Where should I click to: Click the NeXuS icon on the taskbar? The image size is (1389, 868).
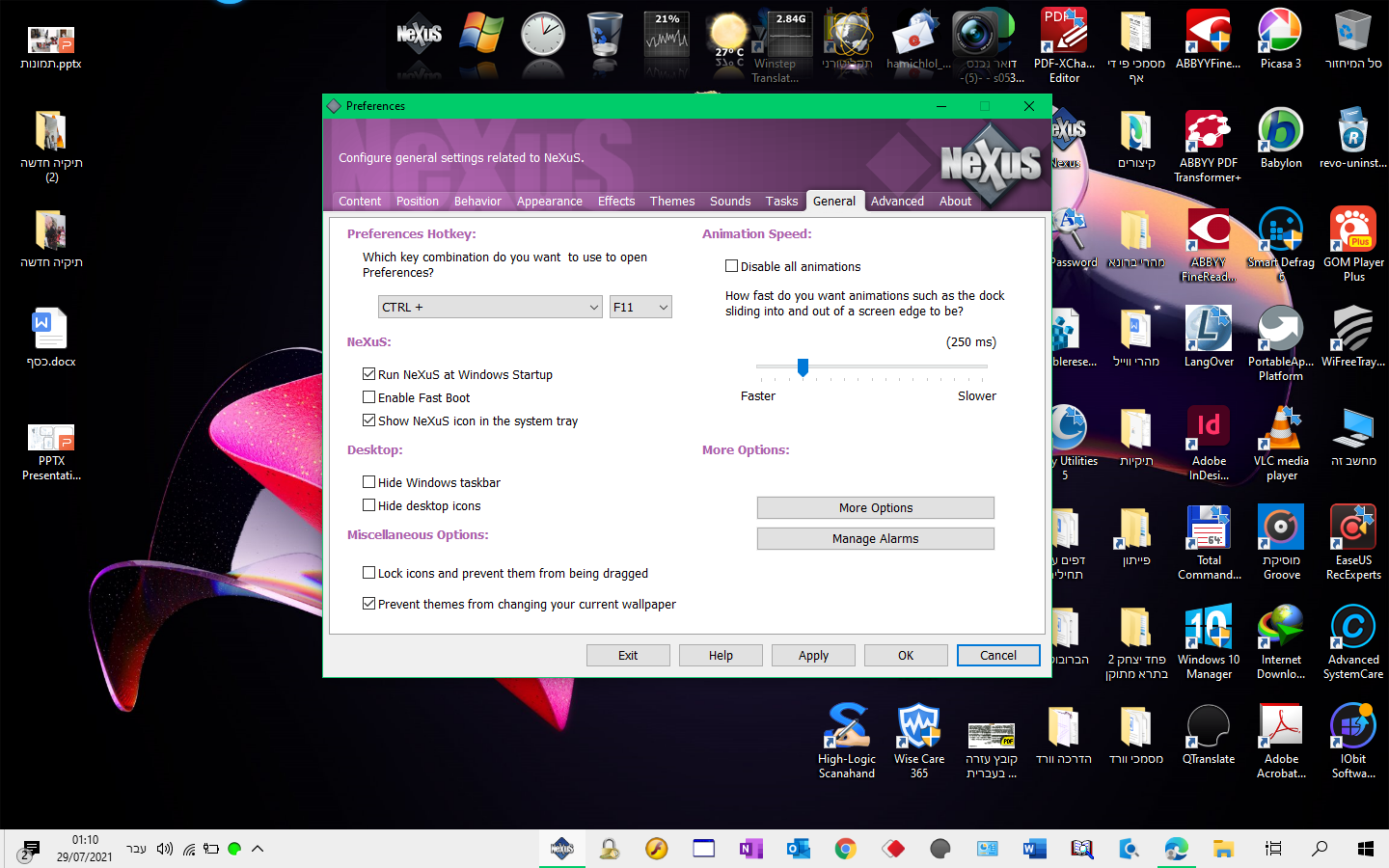[x=562, y=849]
